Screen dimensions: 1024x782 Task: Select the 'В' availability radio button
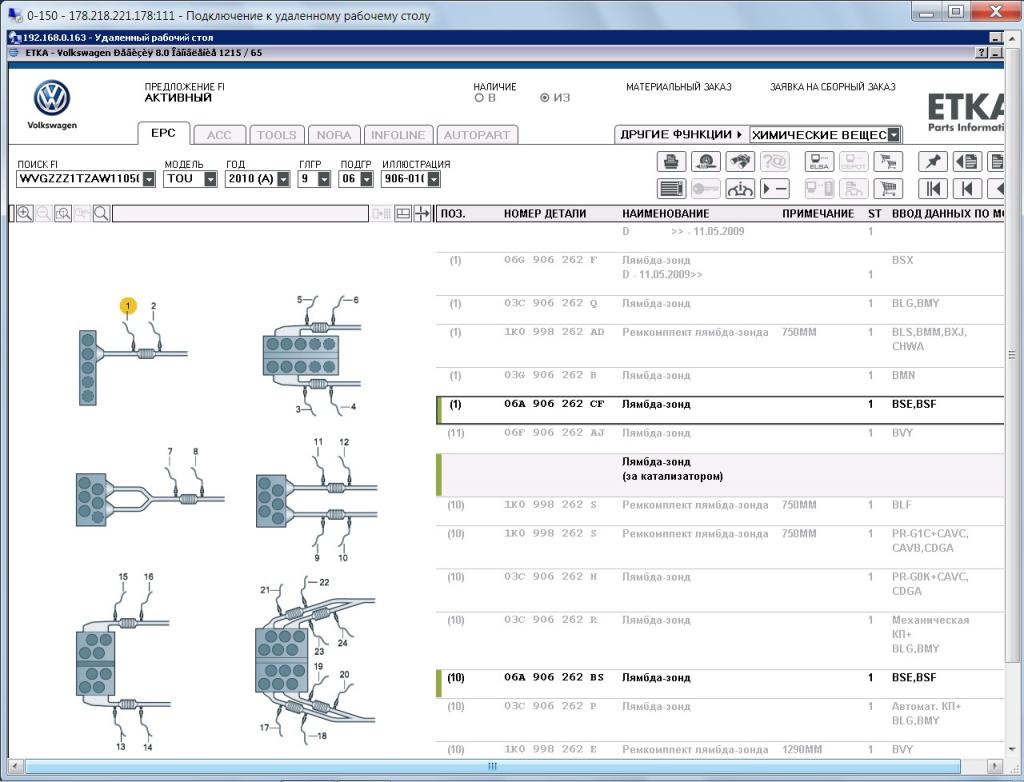click(x=479, y=98)
